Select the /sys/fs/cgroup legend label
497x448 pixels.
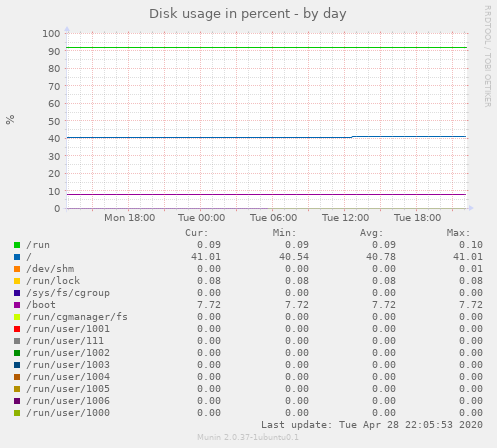(x=68, y=293)
